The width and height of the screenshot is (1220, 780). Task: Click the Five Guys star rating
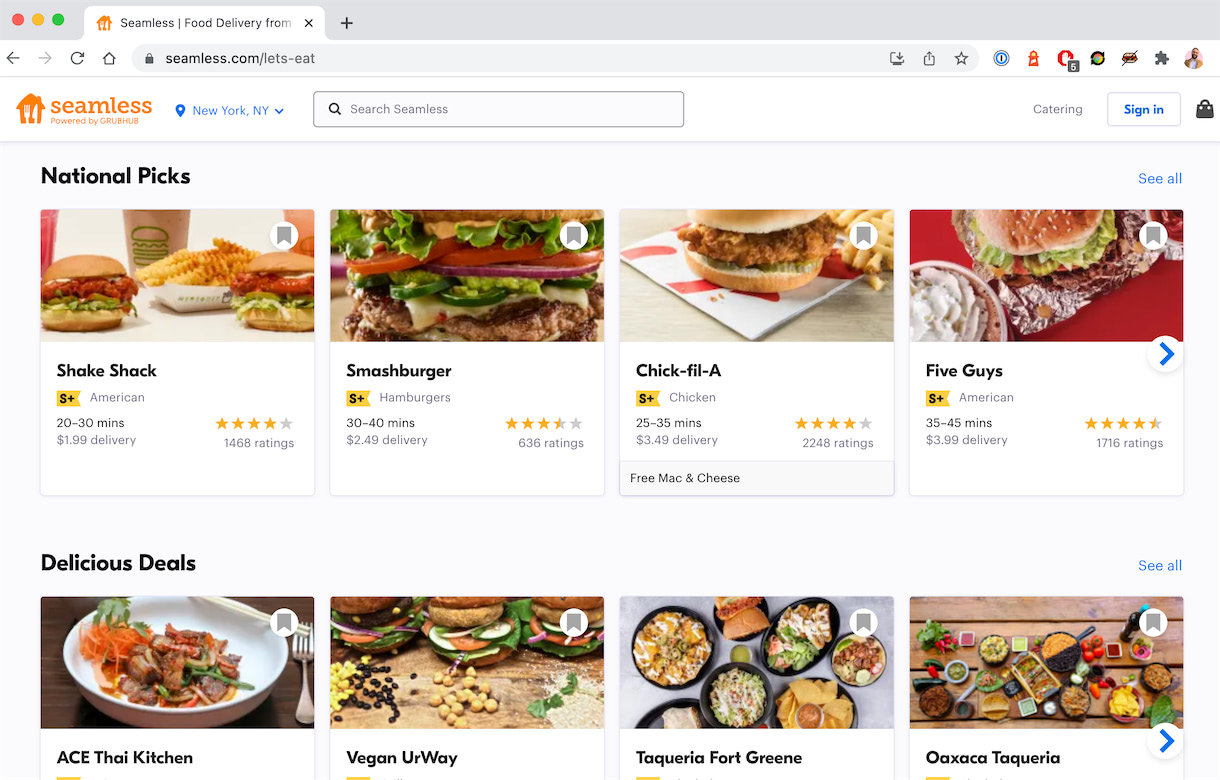(1123, 423)
